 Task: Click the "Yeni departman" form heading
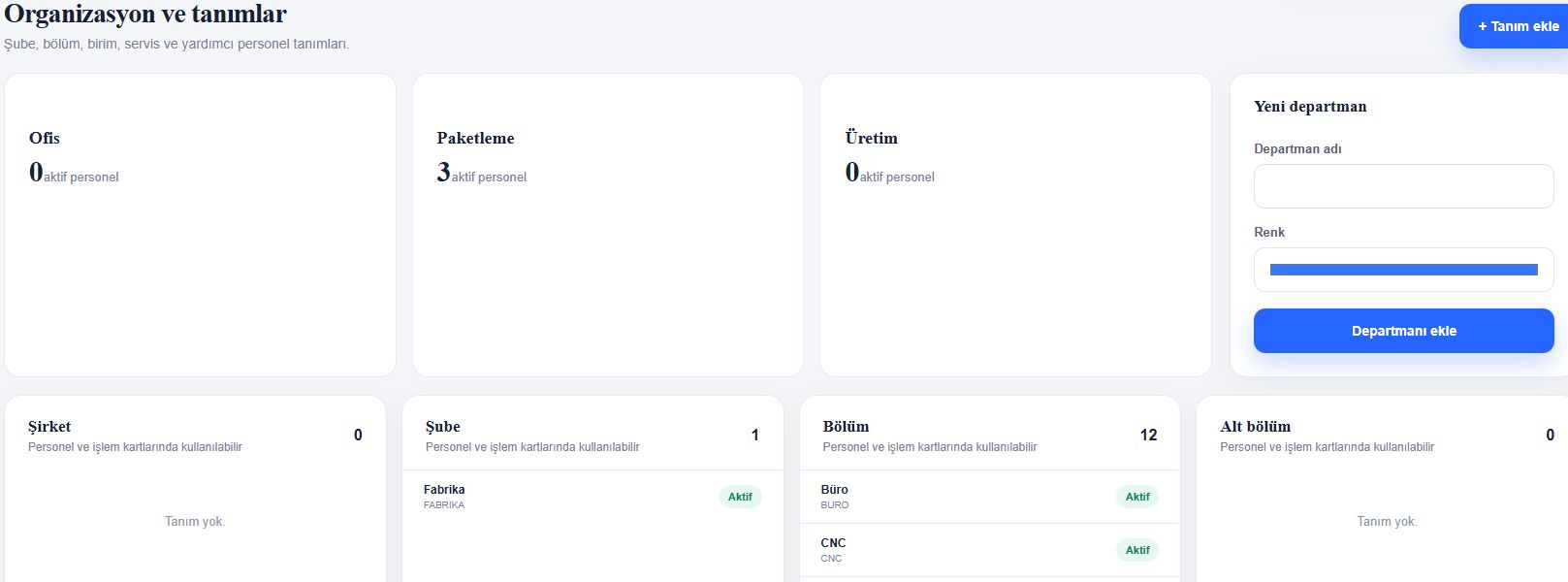[x=1310, y=107]
